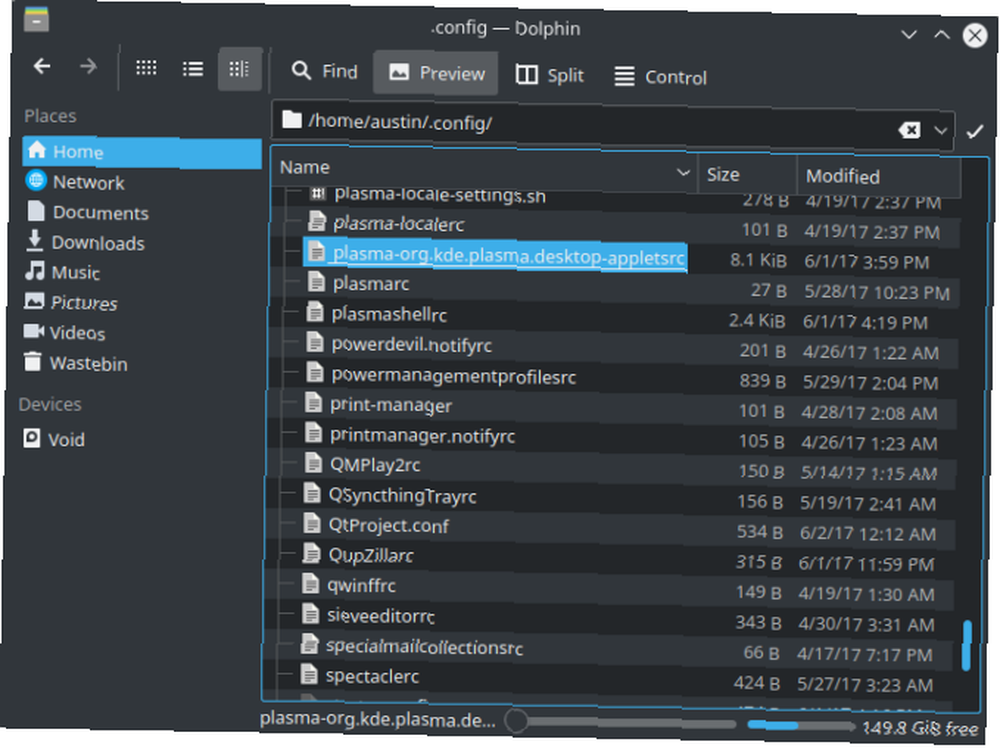1000x748 pixels.
Task: Open Network in Places
Action: coord(75,182)
